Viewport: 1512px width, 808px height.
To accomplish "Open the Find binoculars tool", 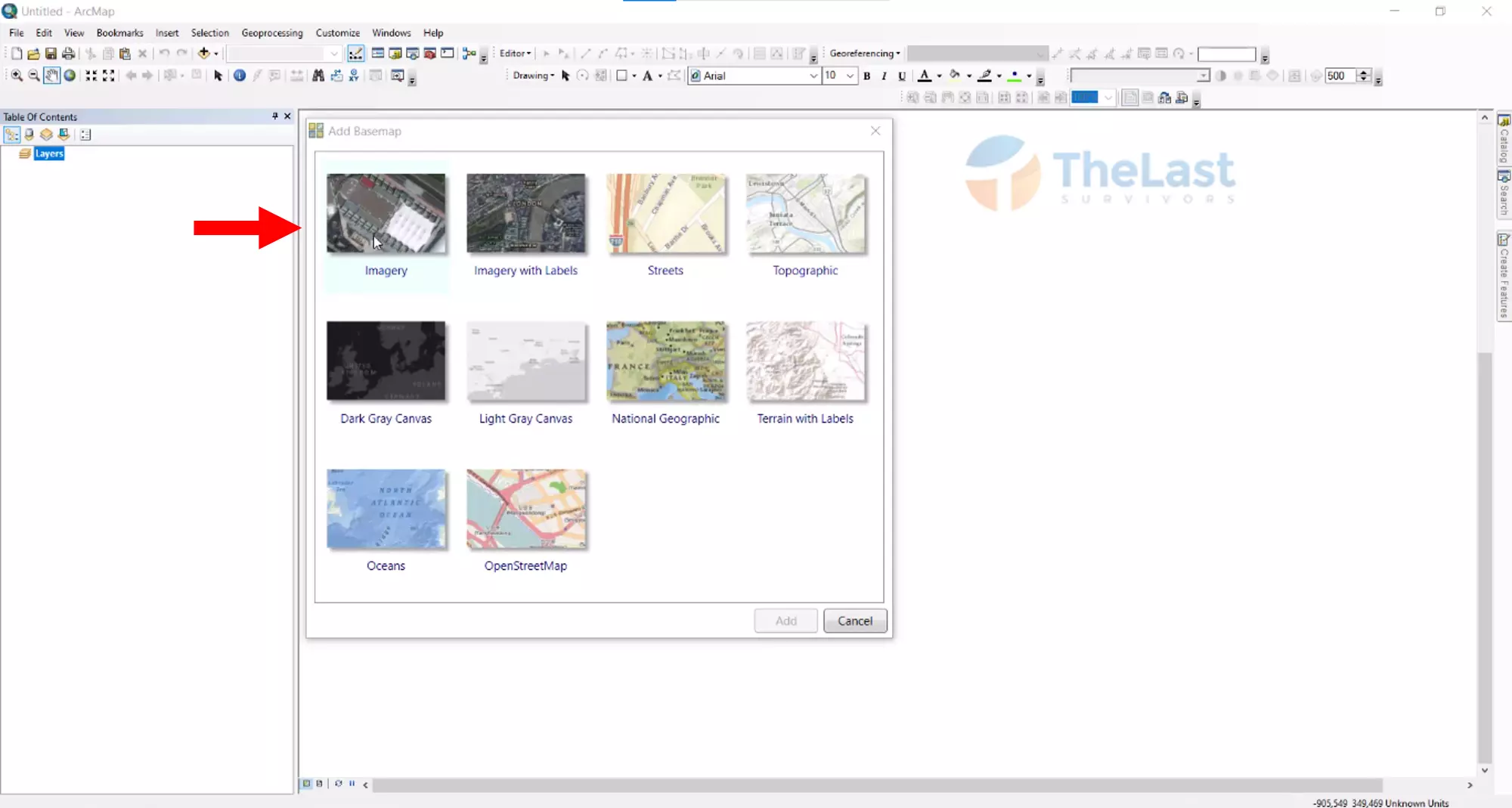I will click(318, 76).
